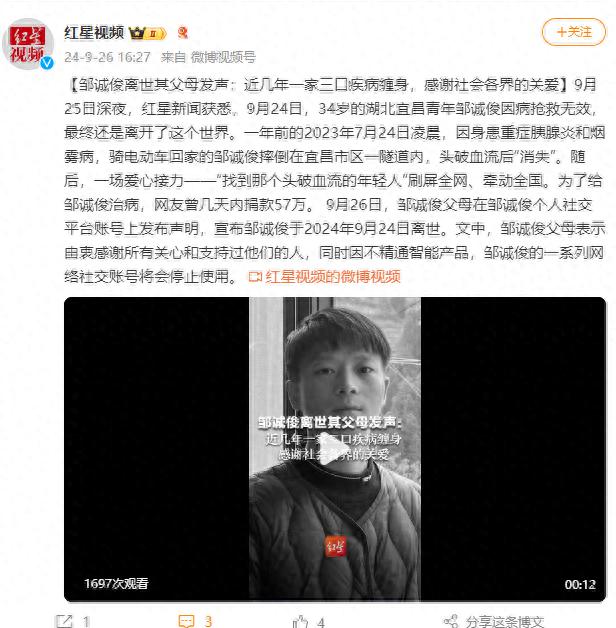Click the video thumbnail portrait frame
Image resolution: width=616 pixels, height=628 pixels.
[x=335, y=449]
